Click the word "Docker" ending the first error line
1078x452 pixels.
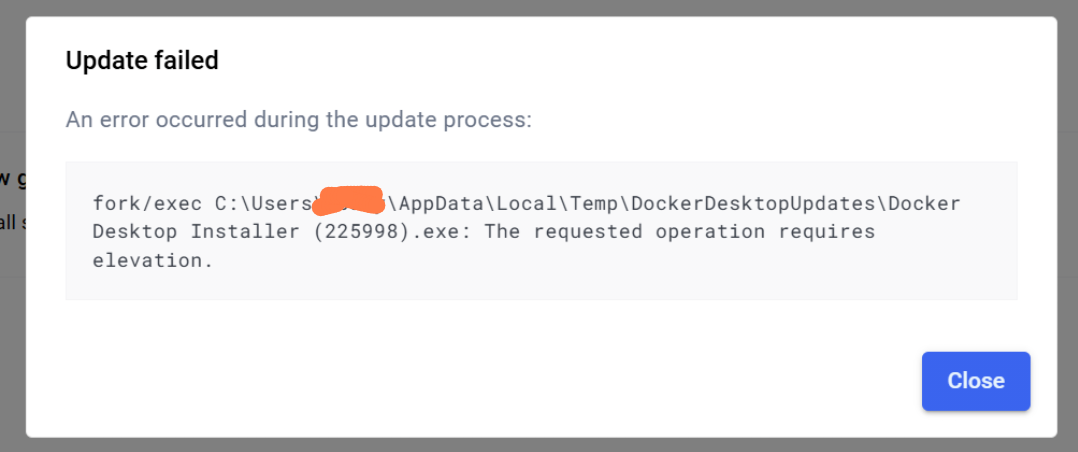(x=924, y=203)
